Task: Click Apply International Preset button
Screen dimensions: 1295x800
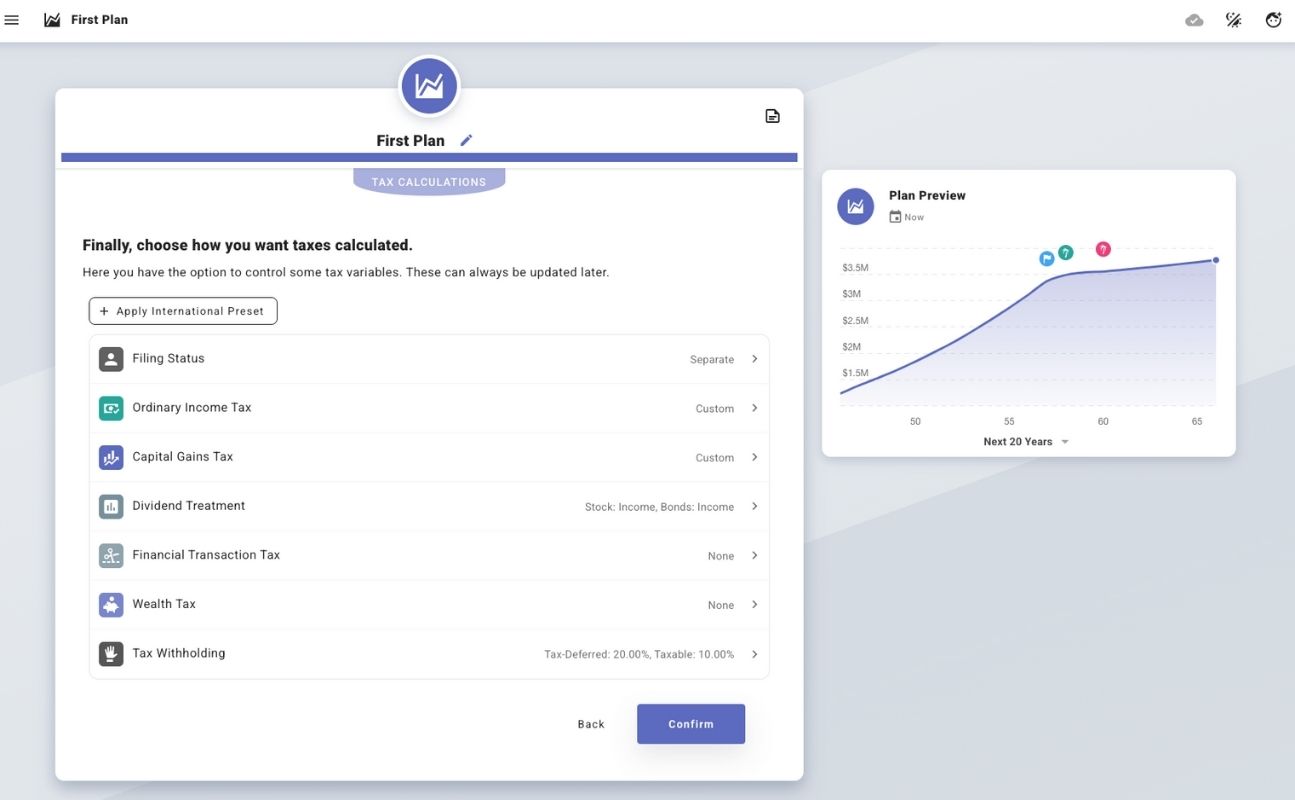Action: point(183,311)
